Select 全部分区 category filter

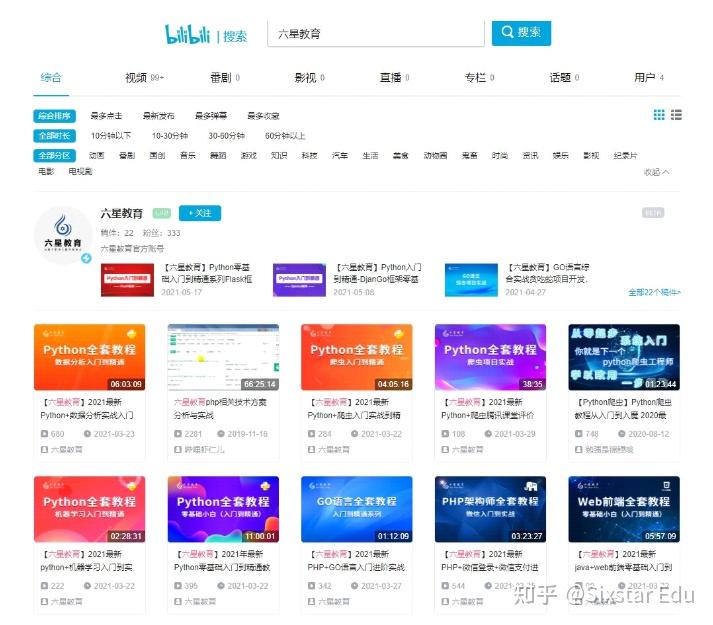tap(54, 156)
